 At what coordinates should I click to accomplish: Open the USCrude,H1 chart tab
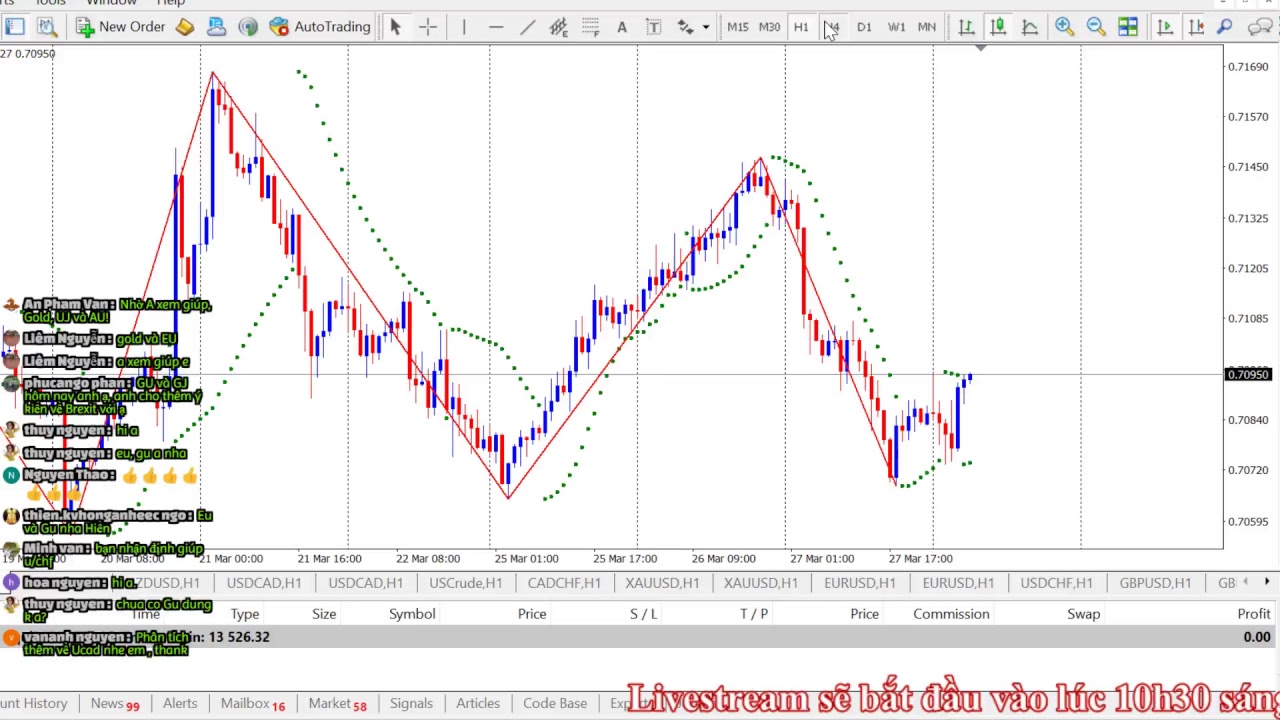[x=465, y=583]
